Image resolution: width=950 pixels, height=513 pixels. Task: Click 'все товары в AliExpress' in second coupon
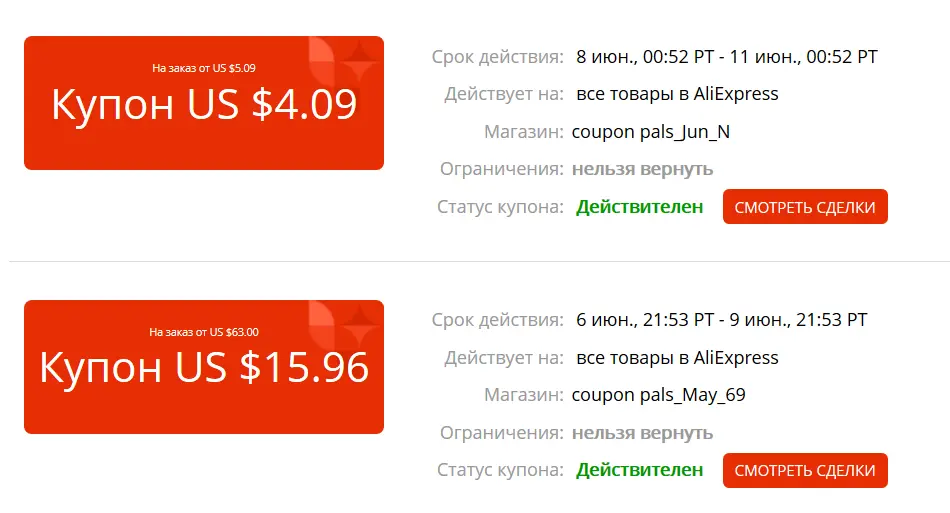677,358
